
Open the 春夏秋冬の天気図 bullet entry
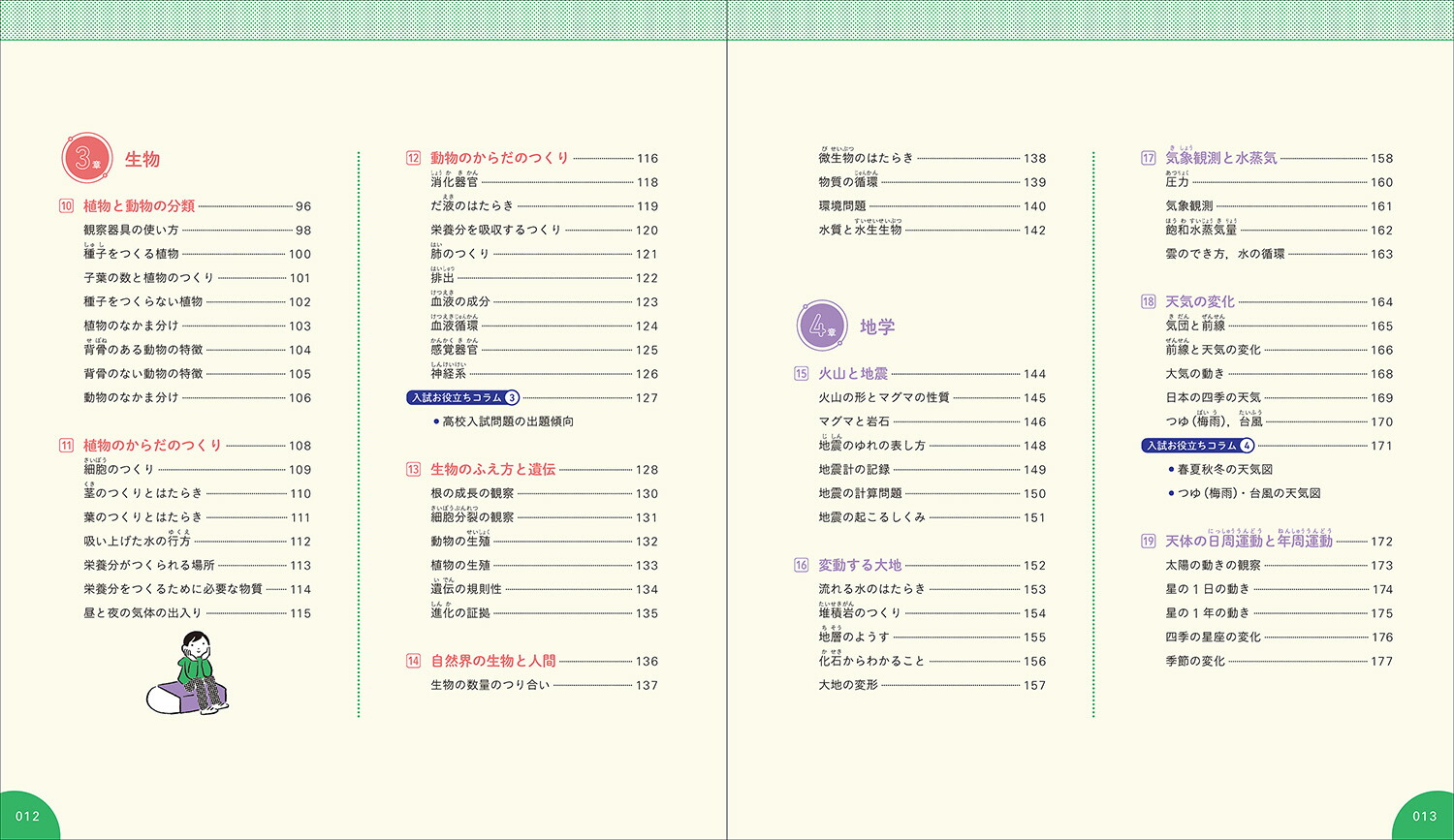(x=1224, y=469)
